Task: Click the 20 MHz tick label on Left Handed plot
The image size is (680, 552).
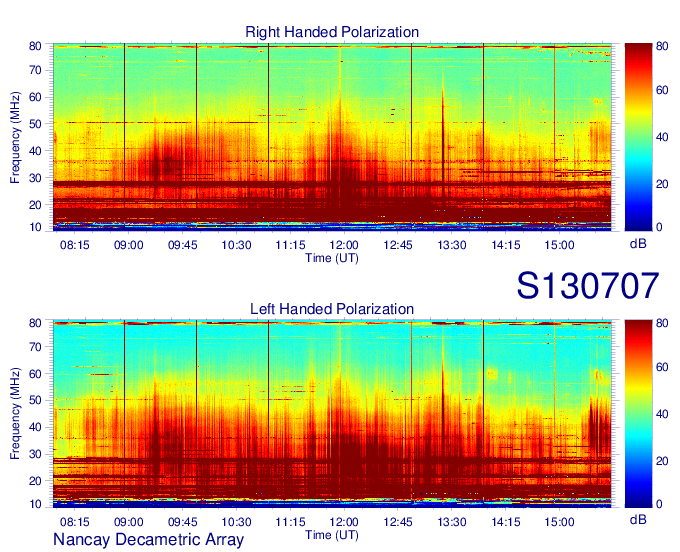Action: pos(35,481)
